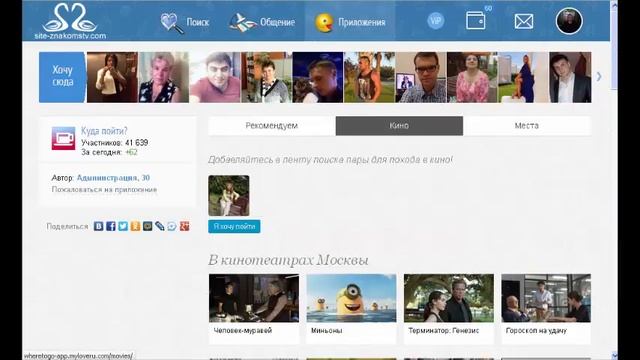
Task: Open the Миньоны movie thumbnail
Action: coord(351,298)
